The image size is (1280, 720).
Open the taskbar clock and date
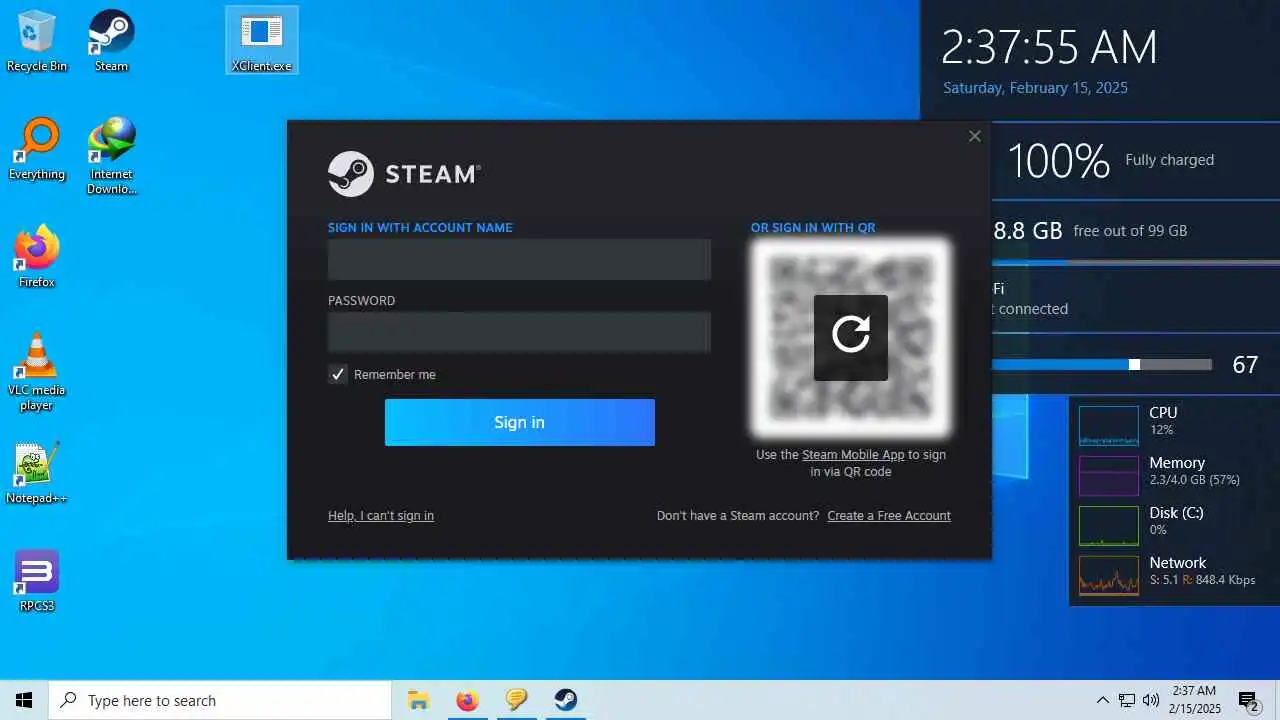1195,700
